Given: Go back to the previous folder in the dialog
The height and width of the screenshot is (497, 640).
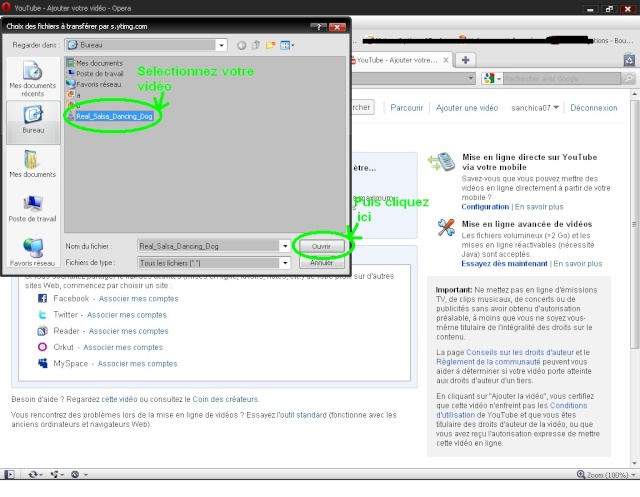Looking at the screenshot, I should pyautogui.click(x=242, y=45).
